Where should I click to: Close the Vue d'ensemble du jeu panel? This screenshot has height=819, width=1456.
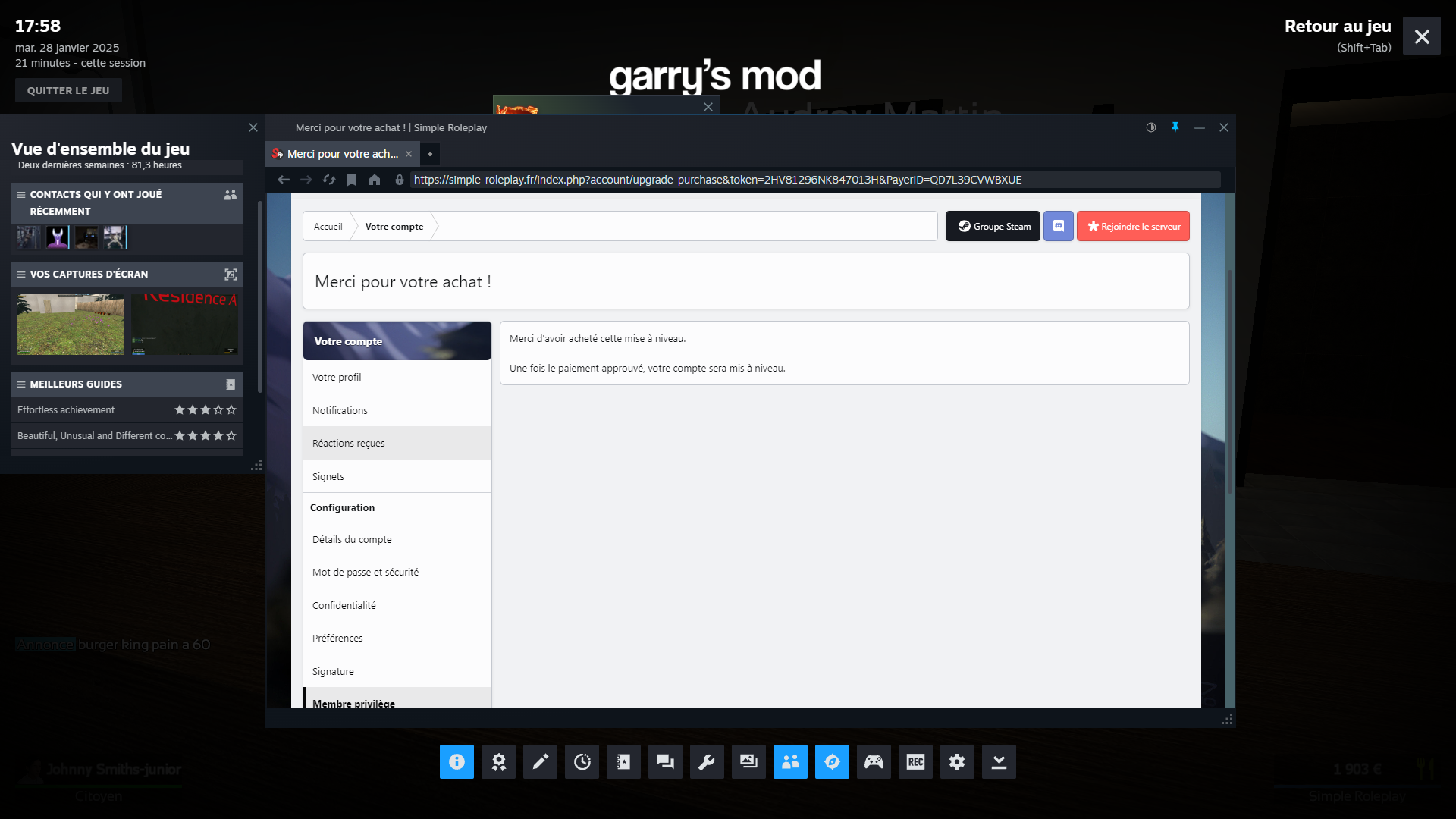coord(253,127)
